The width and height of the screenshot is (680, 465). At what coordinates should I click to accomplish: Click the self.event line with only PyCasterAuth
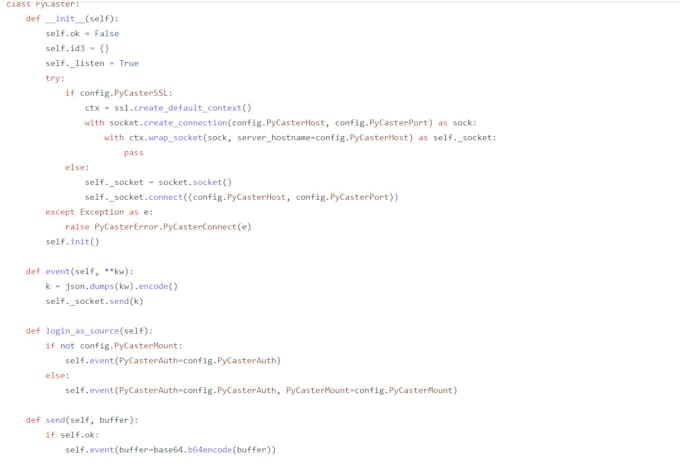[x=173, y=360]
